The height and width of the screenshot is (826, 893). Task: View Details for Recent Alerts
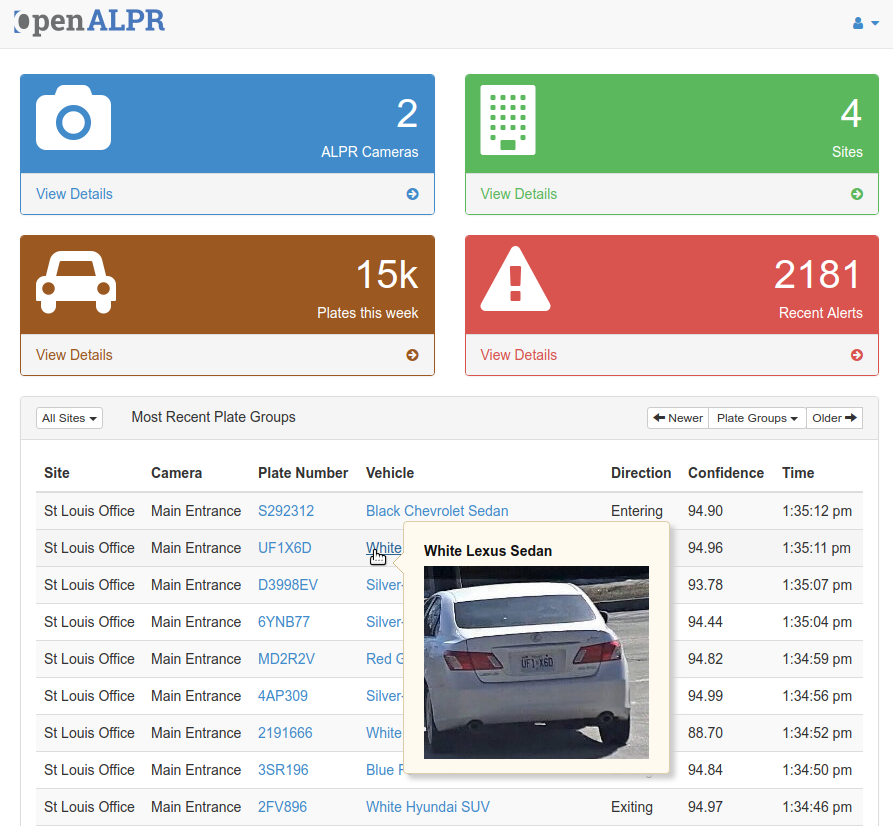tap(518, 354)
